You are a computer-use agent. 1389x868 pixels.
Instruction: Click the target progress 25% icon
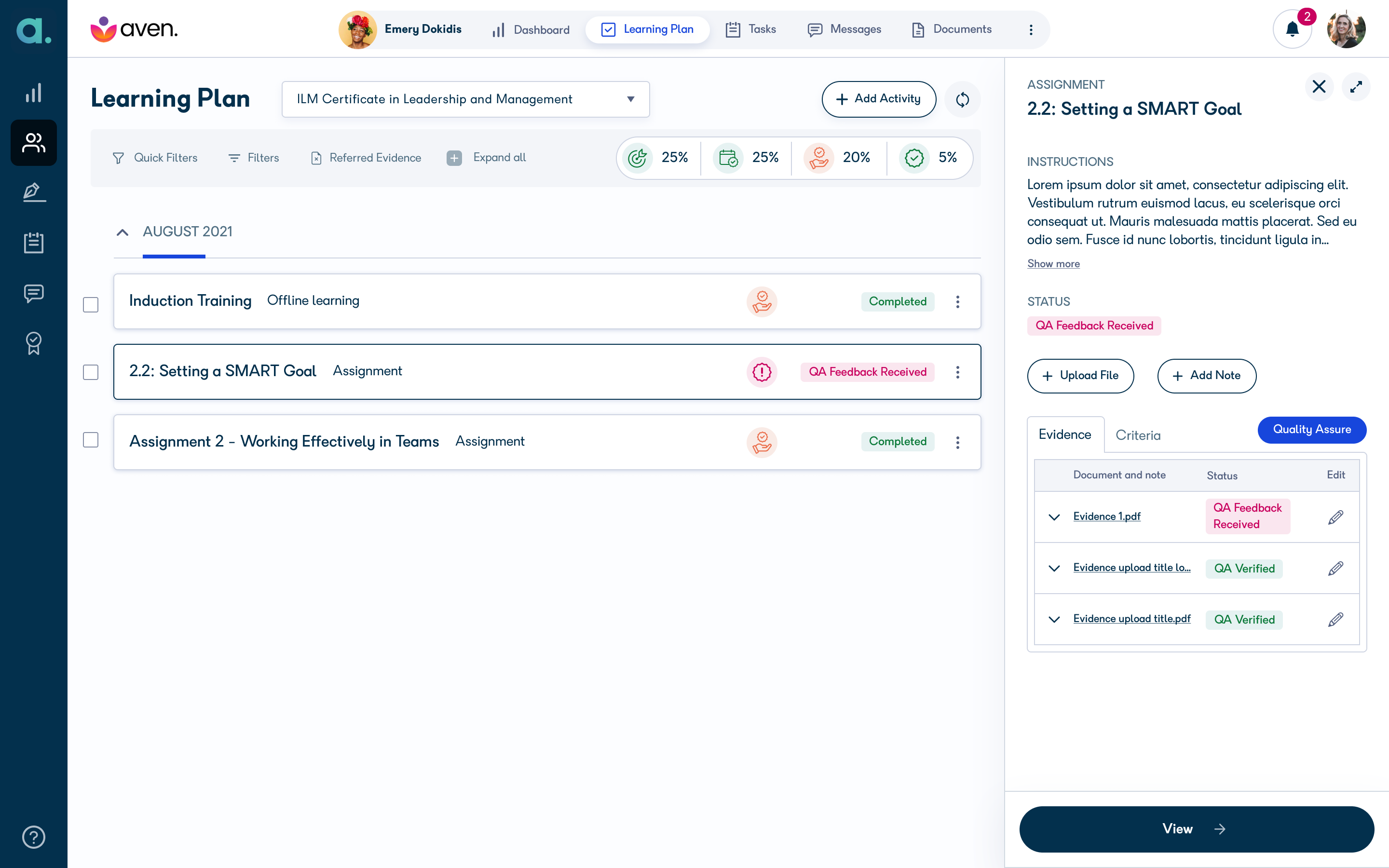tap(637, 157)
